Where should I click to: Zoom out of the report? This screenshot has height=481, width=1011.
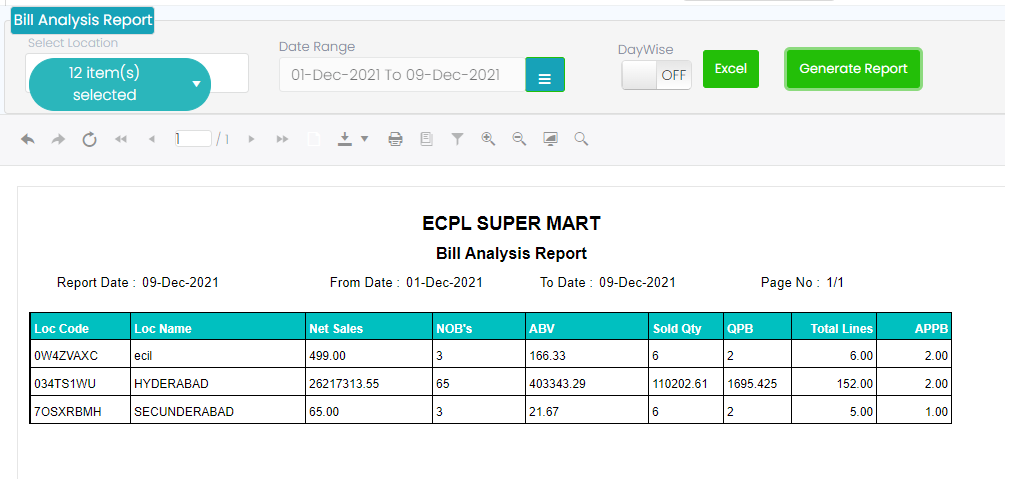coord(519,139)
